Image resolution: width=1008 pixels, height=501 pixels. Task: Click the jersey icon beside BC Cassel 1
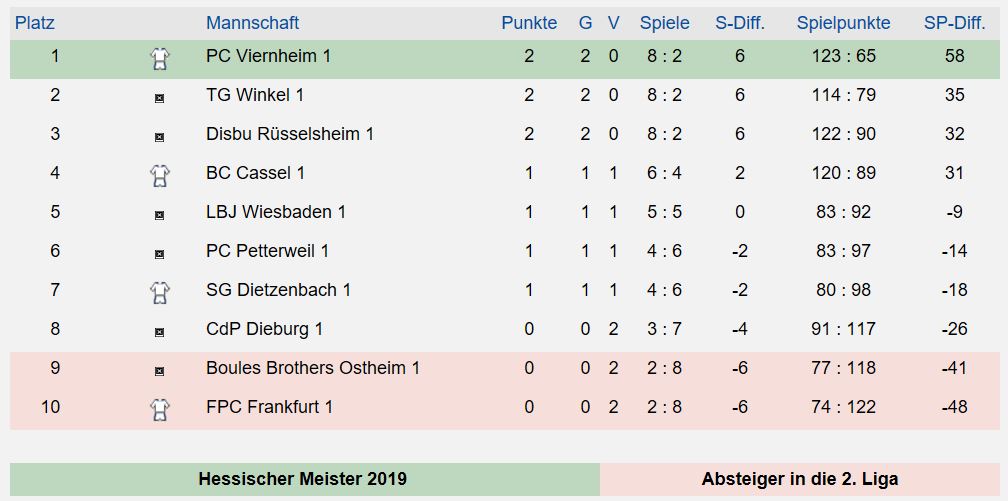coord(159,176)
